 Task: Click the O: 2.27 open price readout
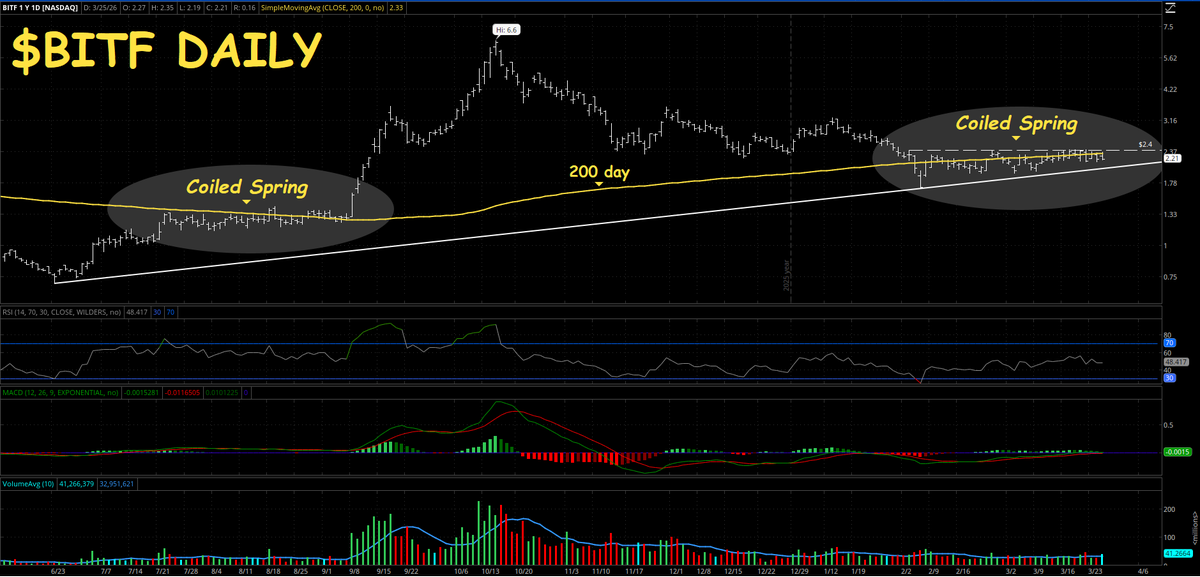point(134,7)
